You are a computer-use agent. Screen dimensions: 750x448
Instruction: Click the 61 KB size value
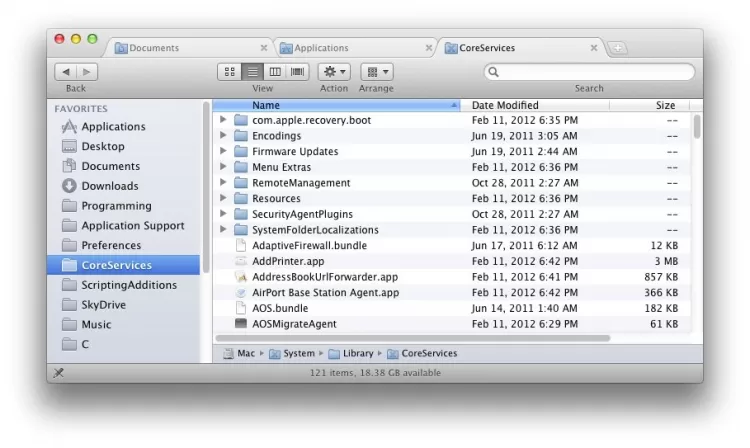[x=664, y=324]
